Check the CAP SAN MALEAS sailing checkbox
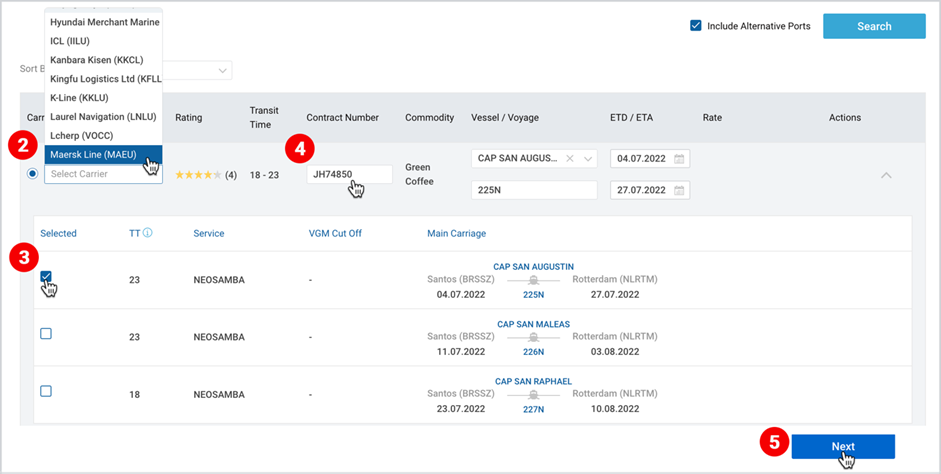 pyautogui.click(x=46, y=334)
